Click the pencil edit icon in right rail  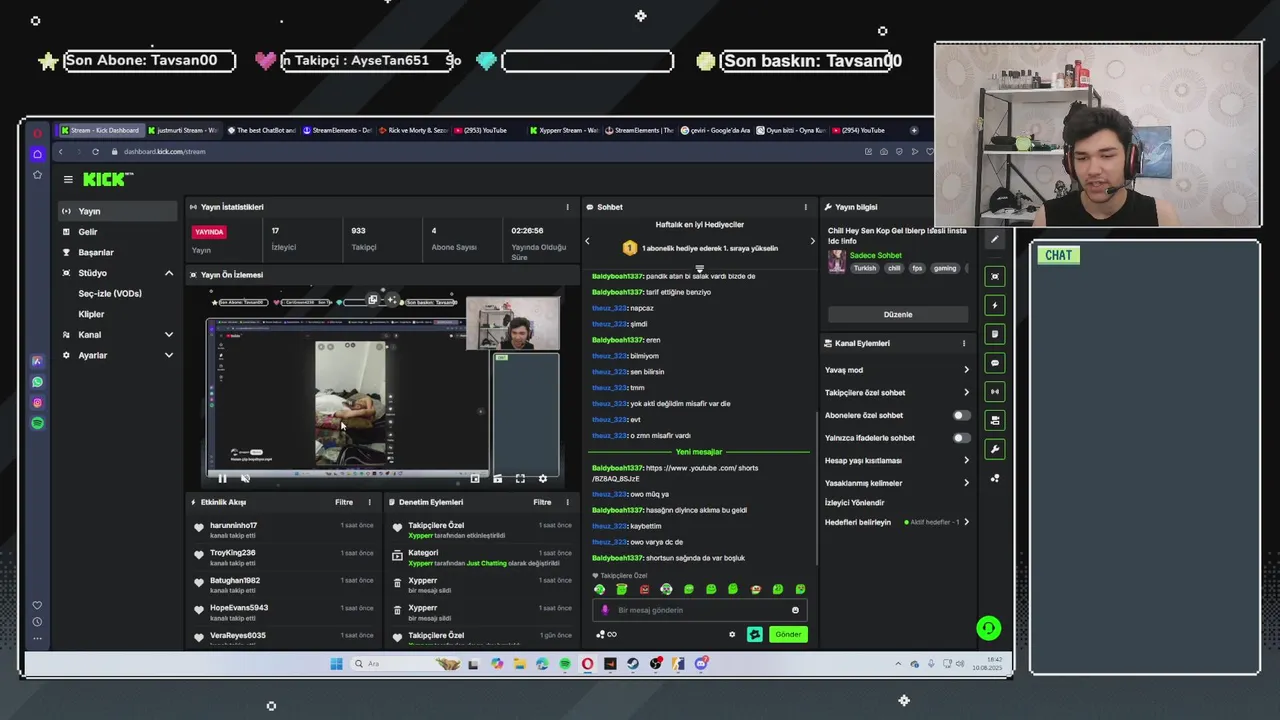[x=994, y=239]
